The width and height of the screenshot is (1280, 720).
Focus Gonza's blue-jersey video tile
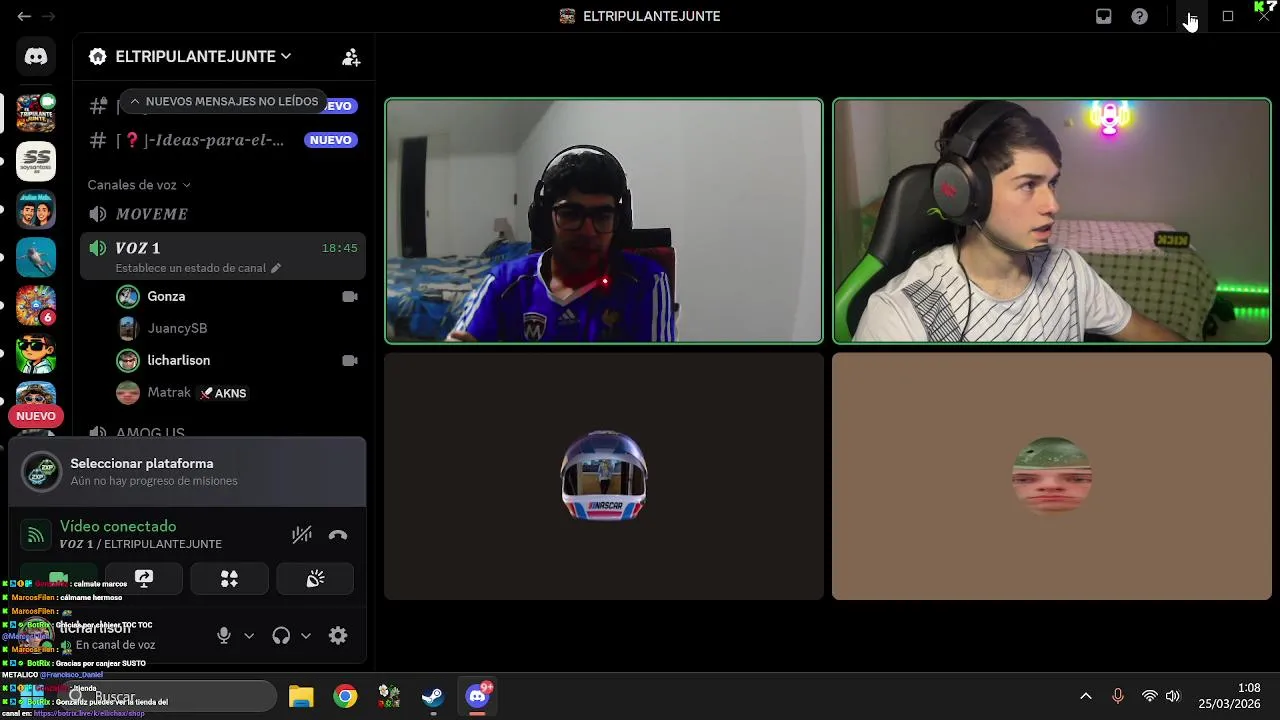click(x=604, y=221)
